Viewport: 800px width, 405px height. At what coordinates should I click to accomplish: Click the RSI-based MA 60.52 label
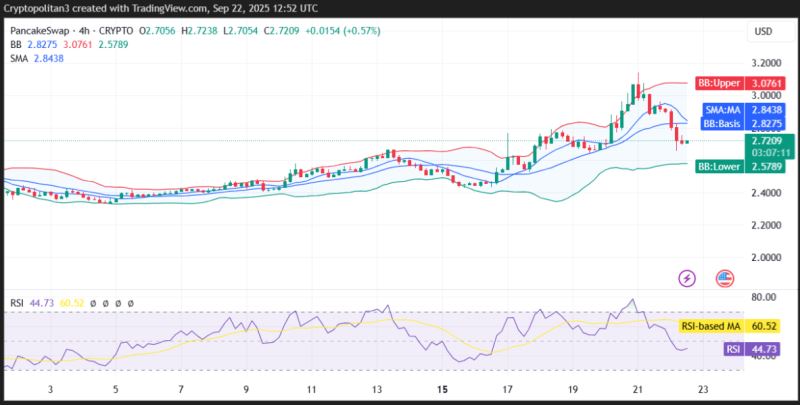[736, 326]
